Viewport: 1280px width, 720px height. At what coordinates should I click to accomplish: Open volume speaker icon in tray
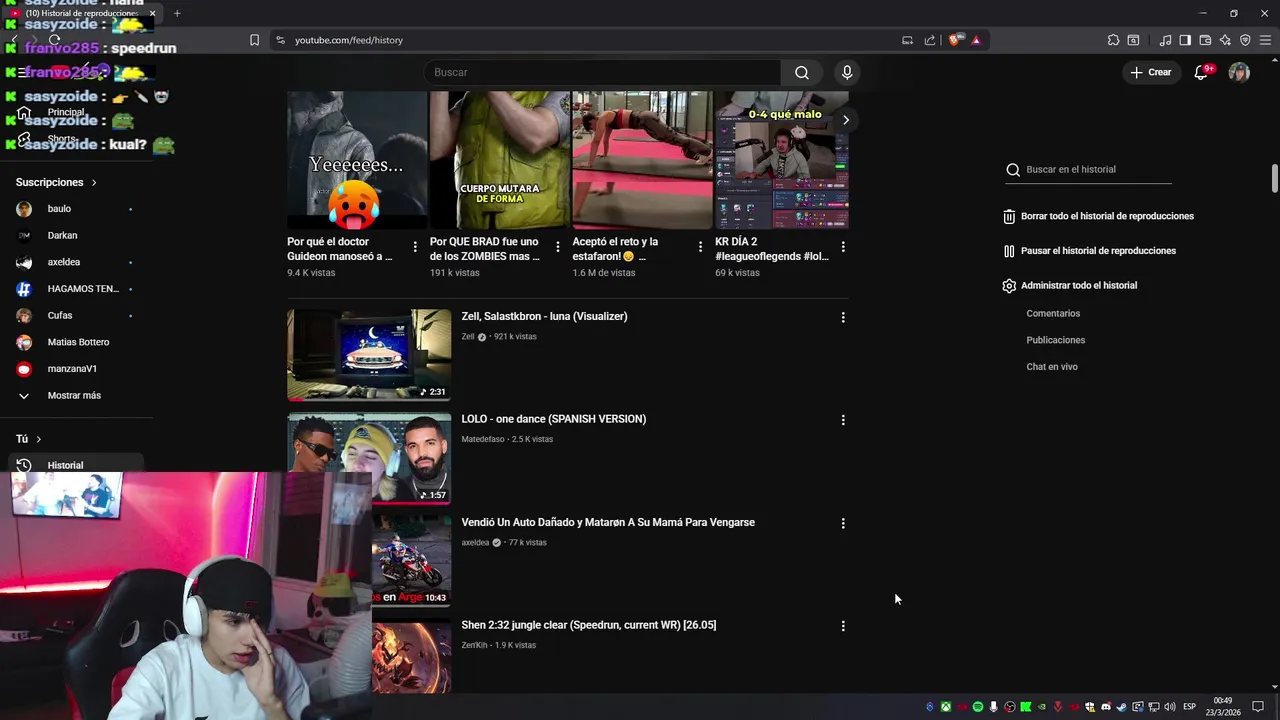click(1169, 707)
